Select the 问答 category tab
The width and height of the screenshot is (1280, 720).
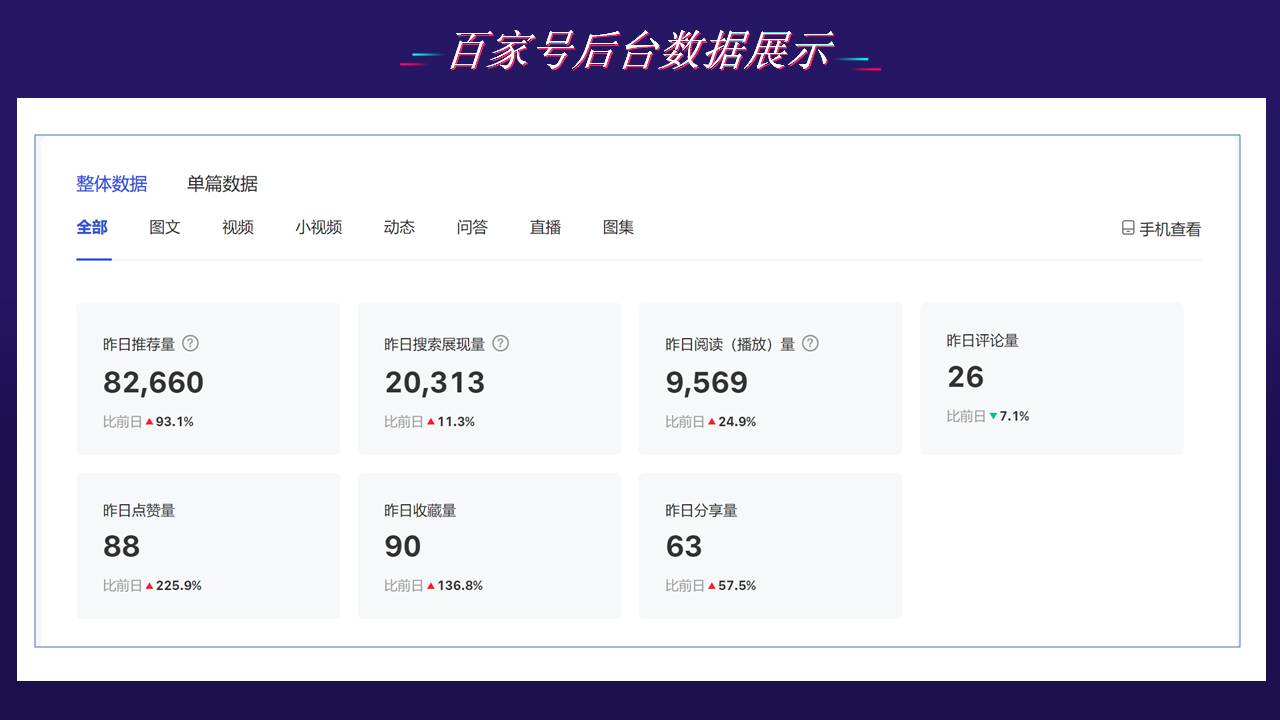472,227
